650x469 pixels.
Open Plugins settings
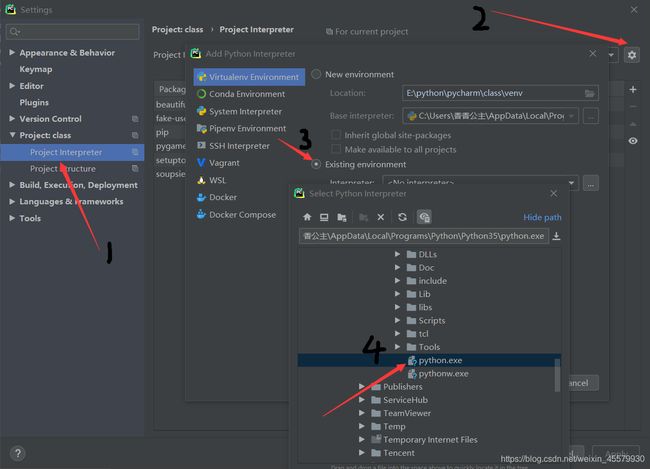(34, 102)
